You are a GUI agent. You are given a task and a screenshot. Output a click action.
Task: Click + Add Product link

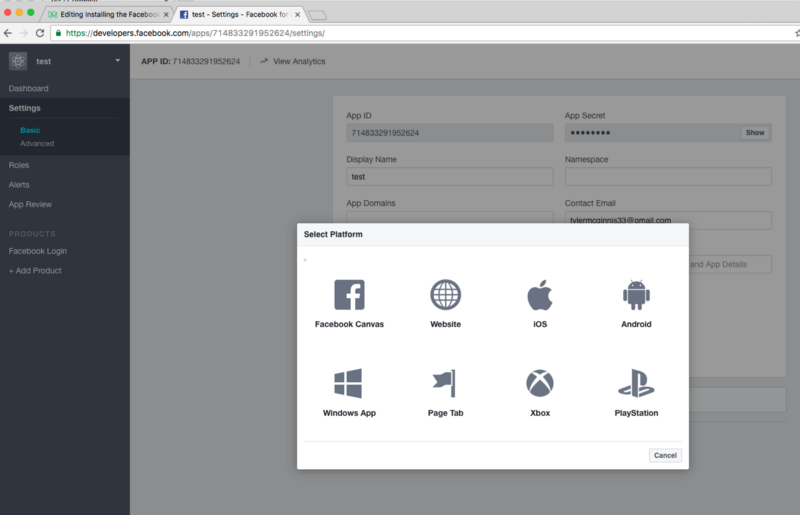coord(35,271)
